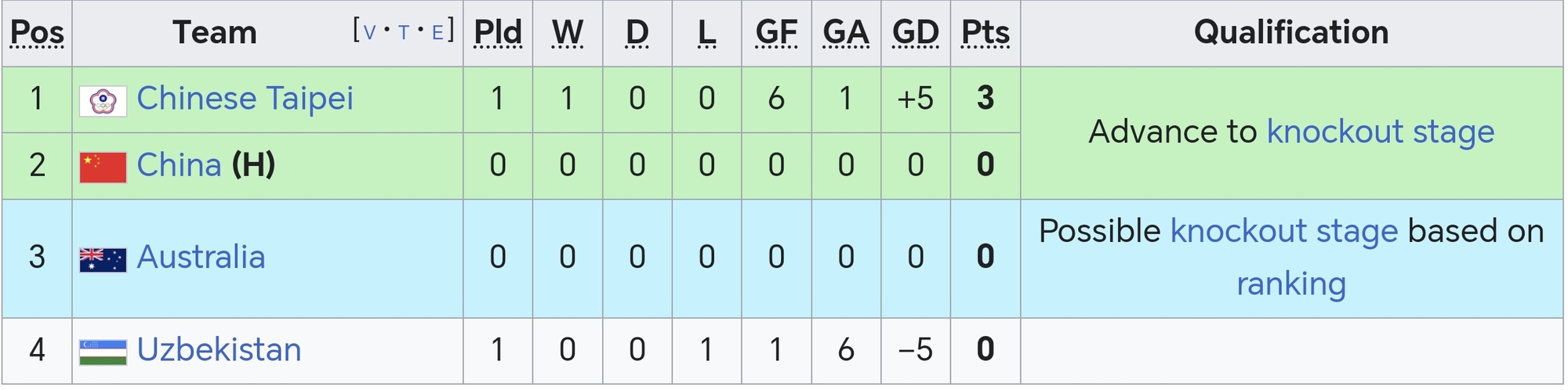Open the China team link

click(179, 165)
